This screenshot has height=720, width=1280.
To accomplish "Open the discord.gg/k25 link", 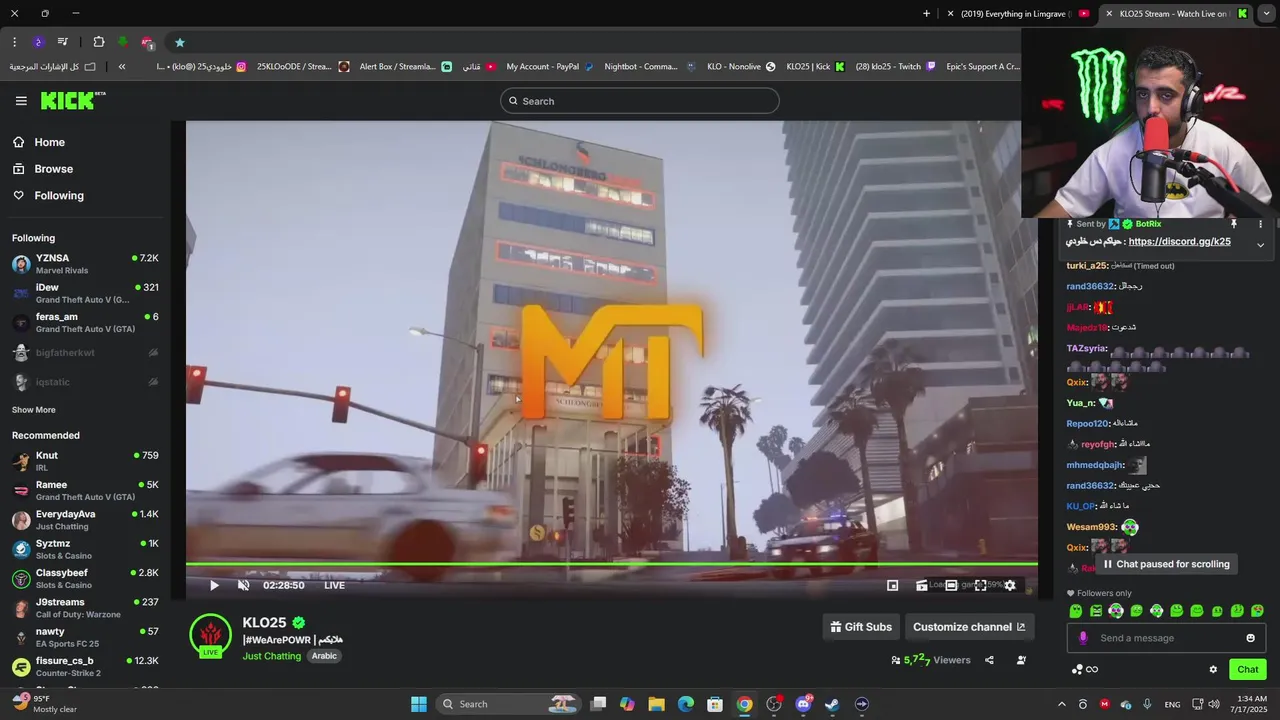I will click(x=1180, y=242).
